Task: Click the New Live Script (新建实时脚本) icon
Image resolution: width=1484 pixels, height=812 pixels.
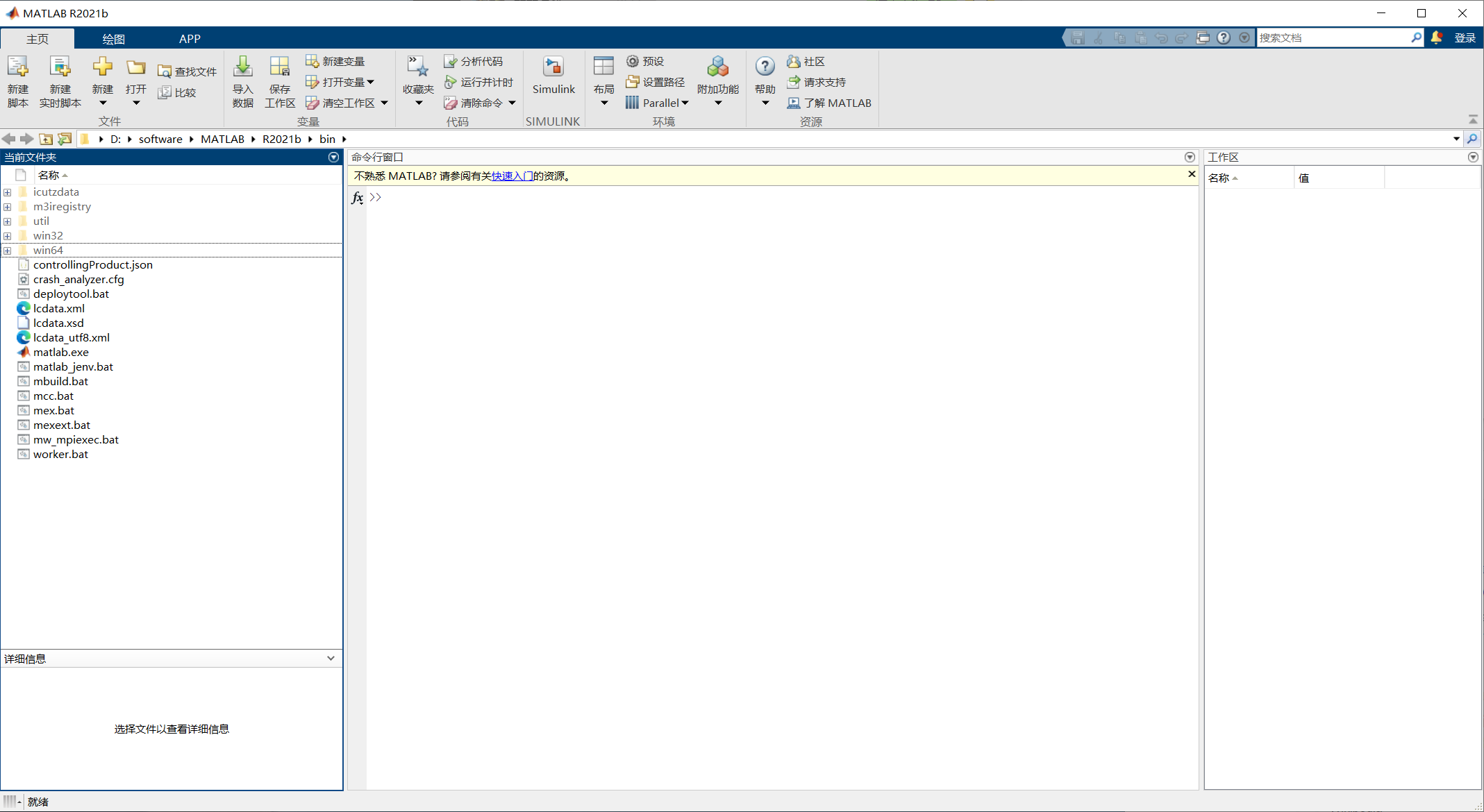Action: pyautogui.click(x=60, y=67)
